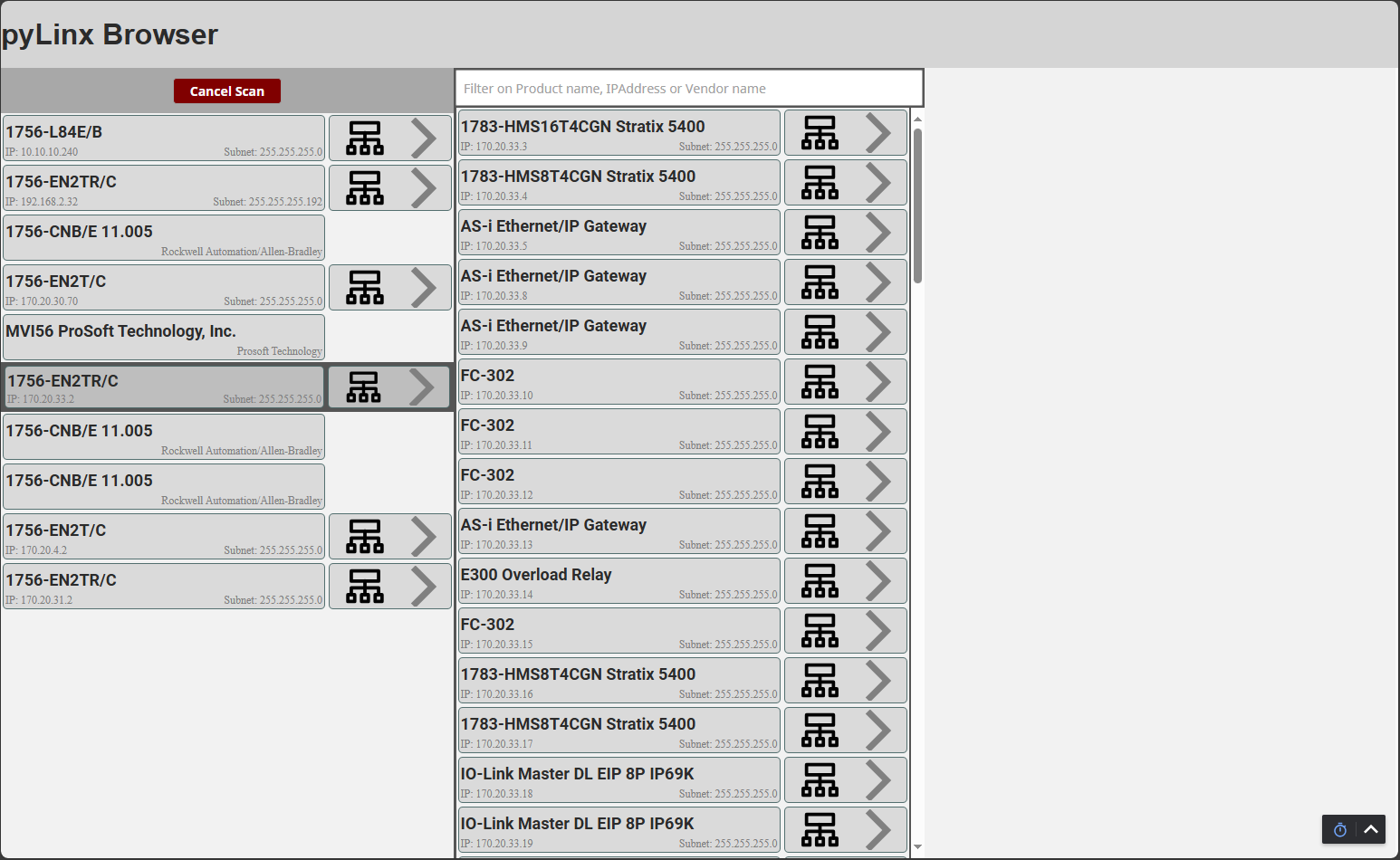Click network icon for FC-302 at 170.20.33.10

pos(820,382)
